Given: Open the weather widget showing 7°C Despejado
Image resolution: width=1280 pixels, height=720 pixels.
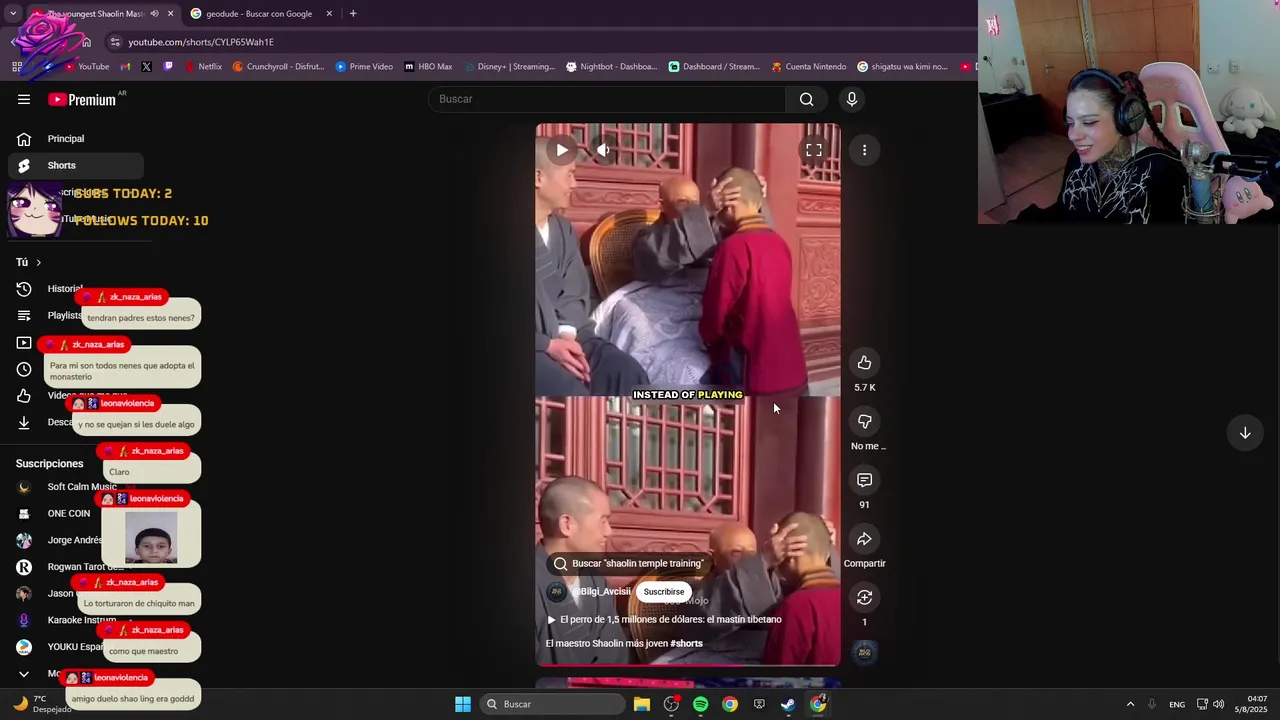Looking at the screenshot, I should 42,704.
